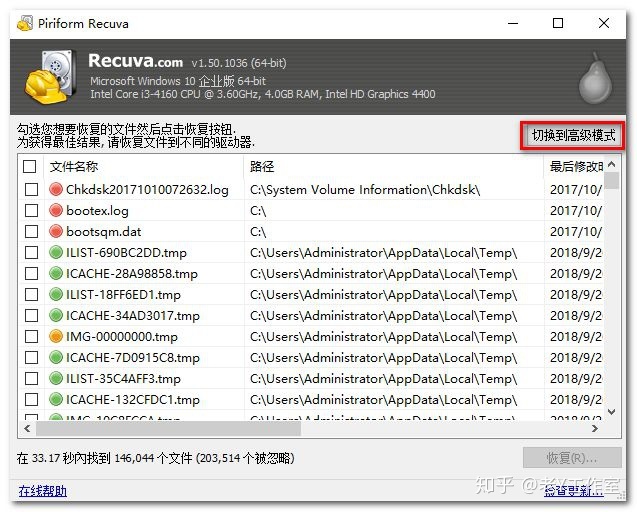Image resolution: width=637 pixels, height=512 pixels.
Task: Sort by the 路径 column header
Action: click(394, 167)
